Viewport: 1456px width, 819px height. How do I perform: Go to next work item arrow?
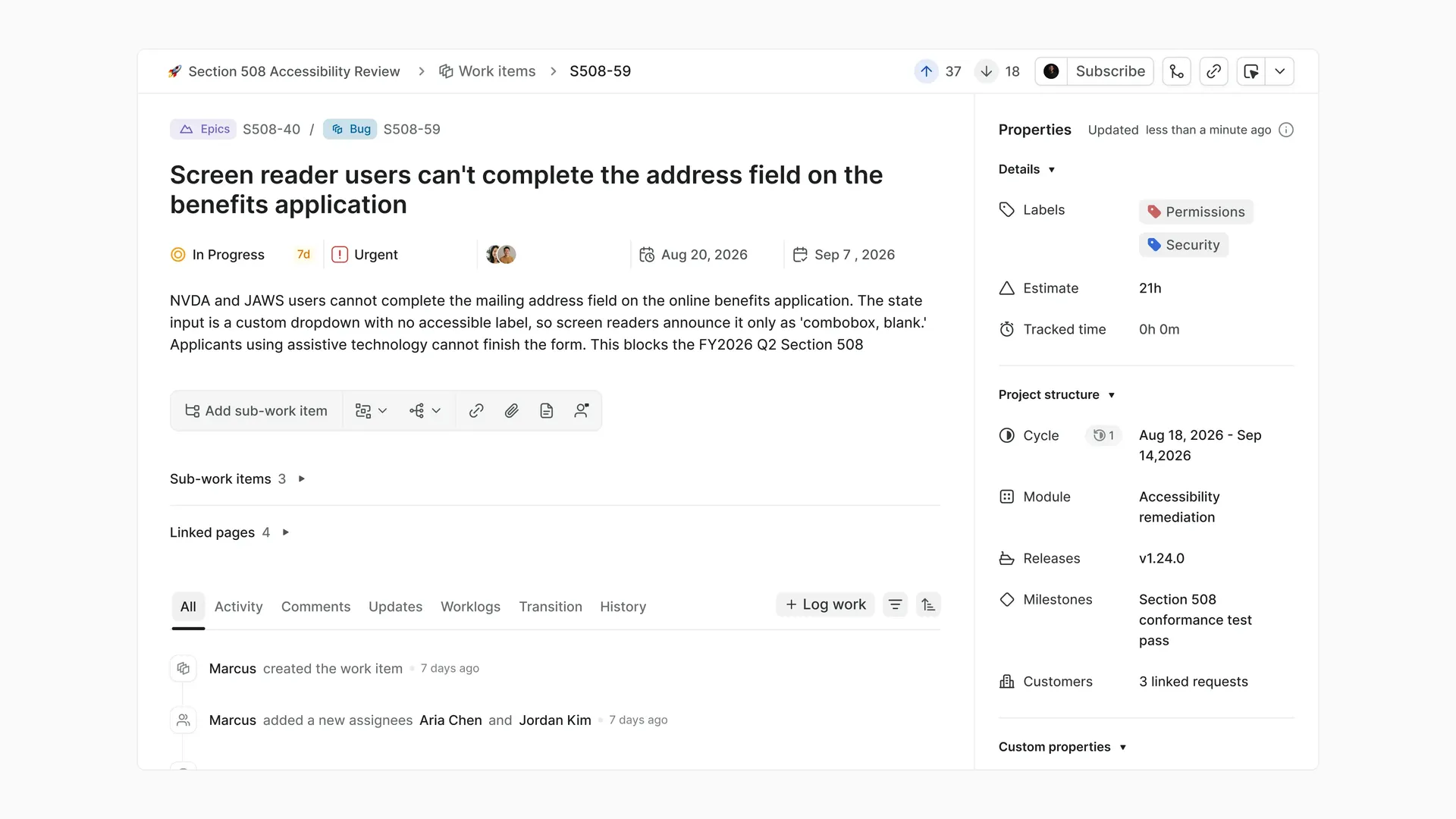(x=986, y=71)
